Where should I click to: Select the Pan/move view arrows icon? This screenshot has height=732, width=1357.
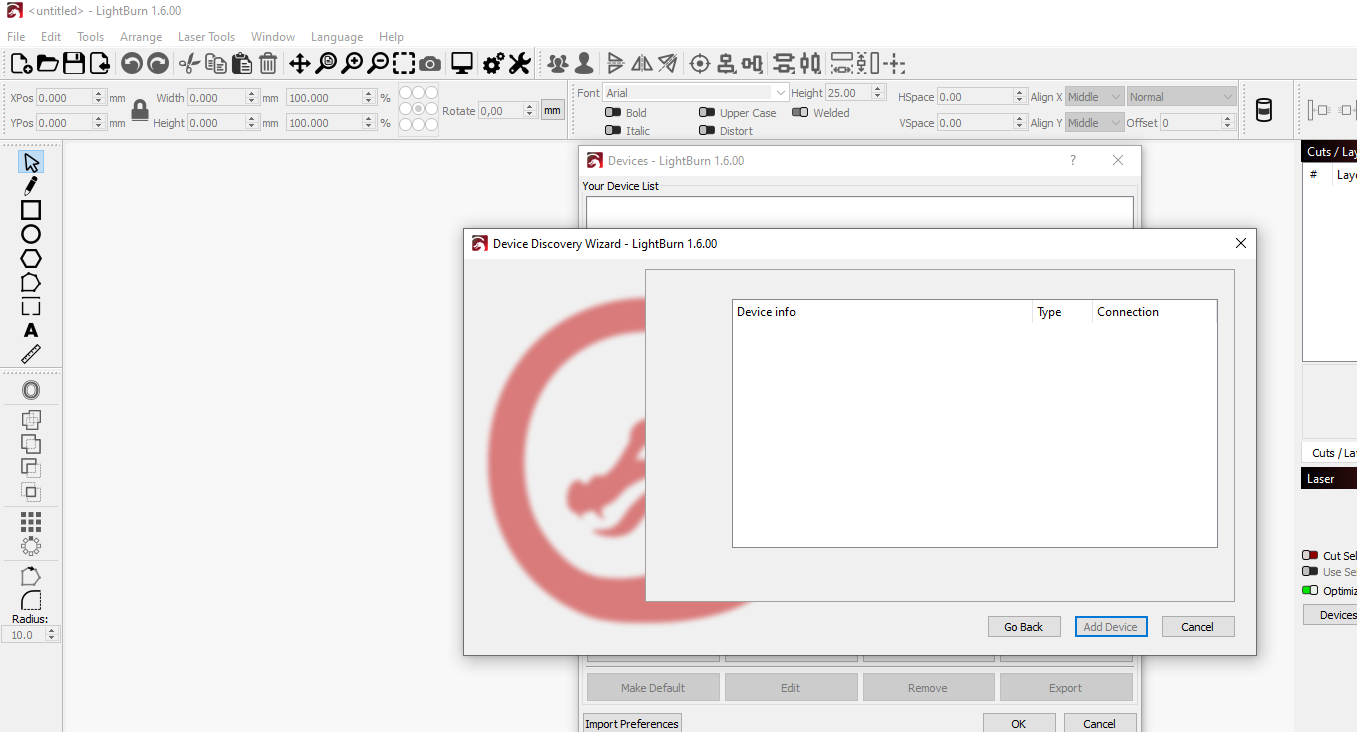pyautogui.click(x=299, y=64)
